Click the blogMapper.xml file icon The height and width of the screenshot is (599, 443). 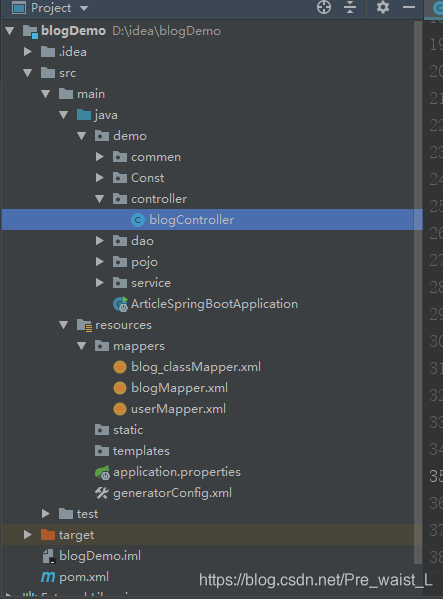120,388
